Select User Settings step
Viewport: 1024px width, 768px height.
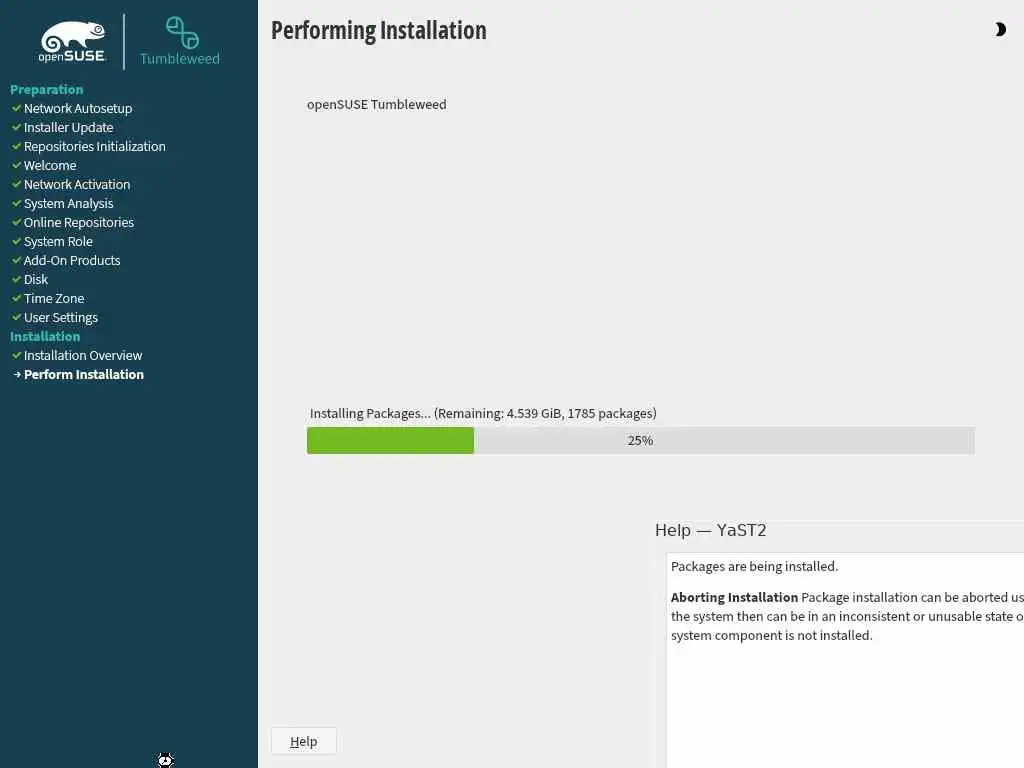click(x=61, y=317)
